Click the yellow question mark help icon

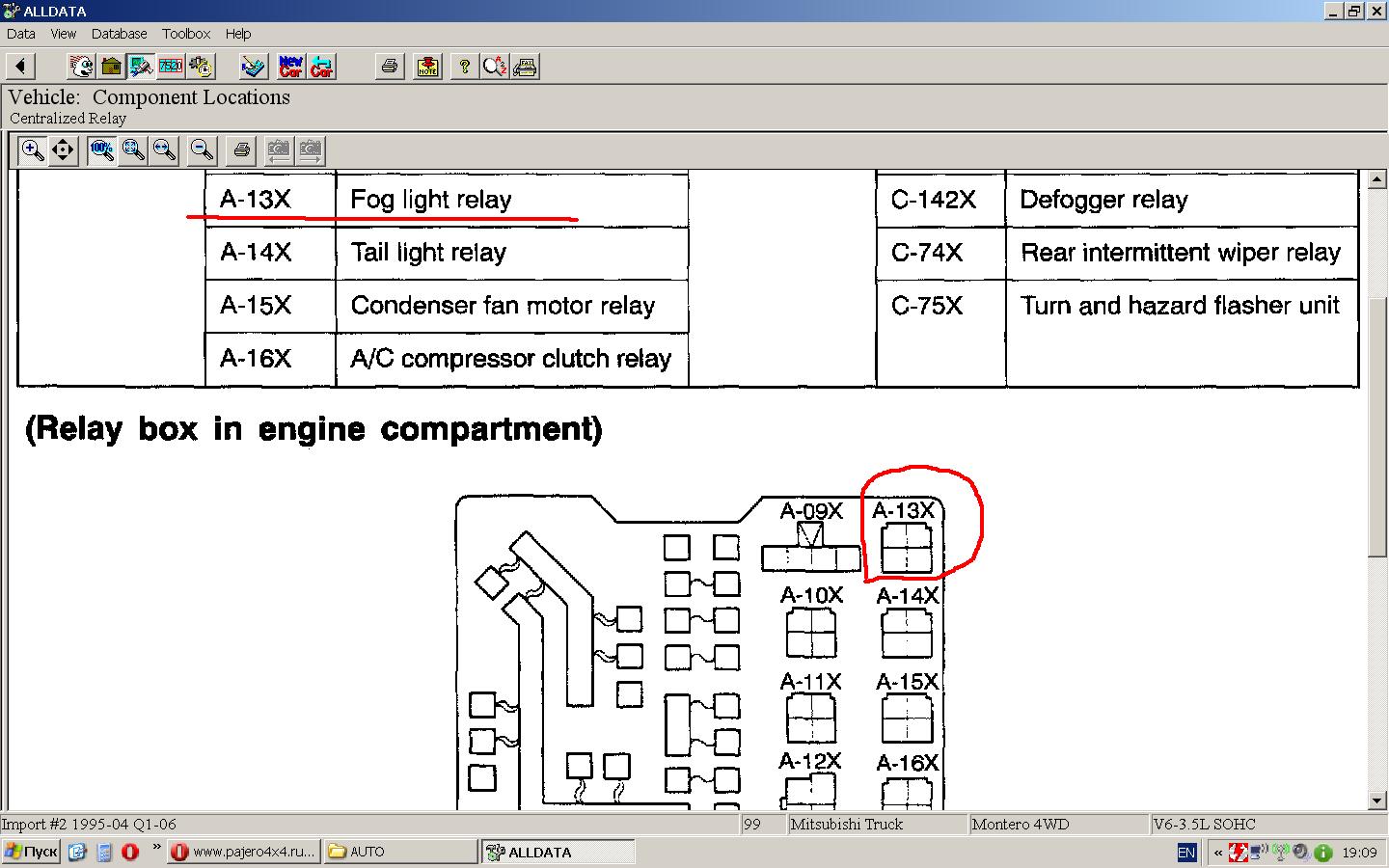pyautogui.click(x=464, y=66)
